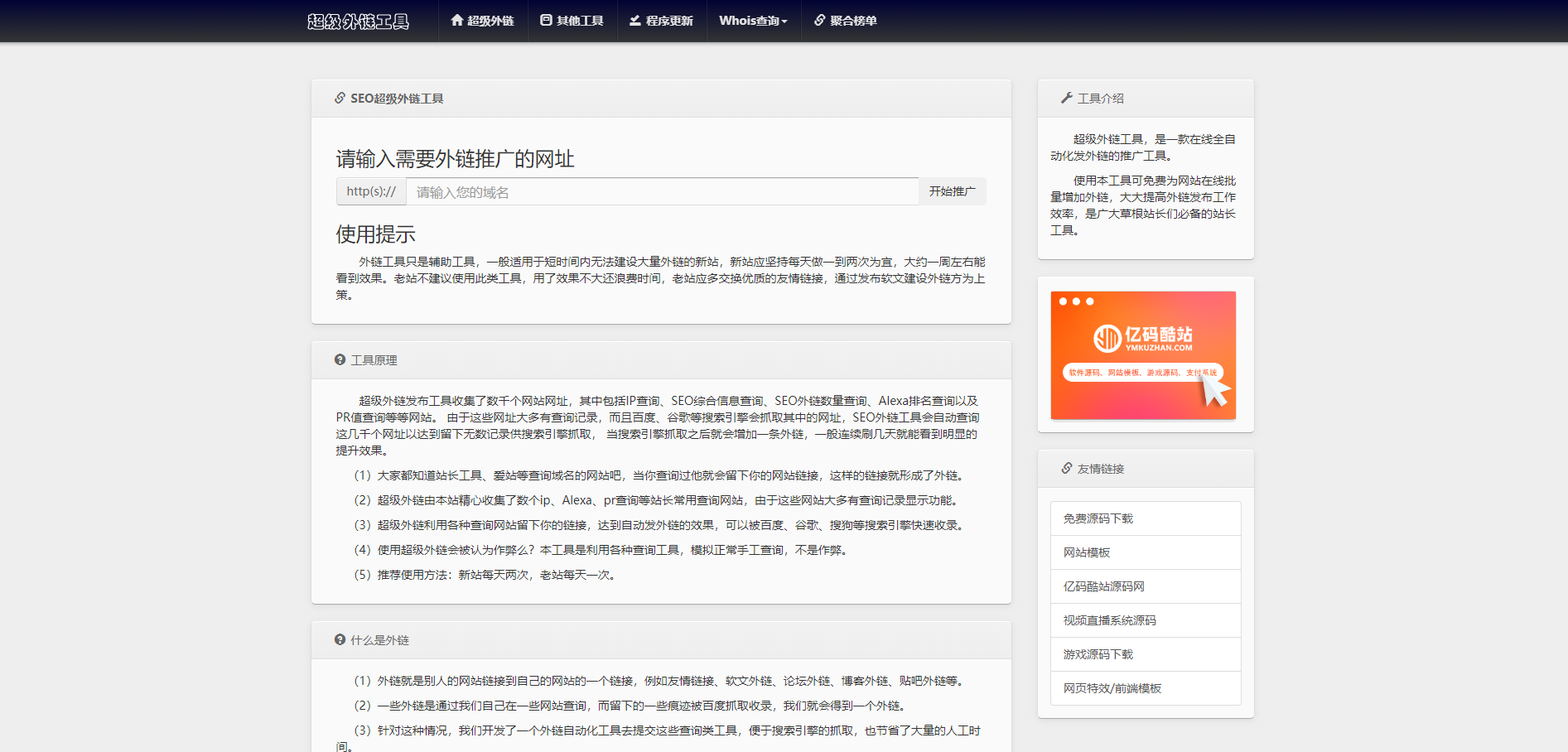Image resolution: width=1568 pixels, height=752 pixels.
Task: Visit the 网站模板 link
Action: point(1086,552)
